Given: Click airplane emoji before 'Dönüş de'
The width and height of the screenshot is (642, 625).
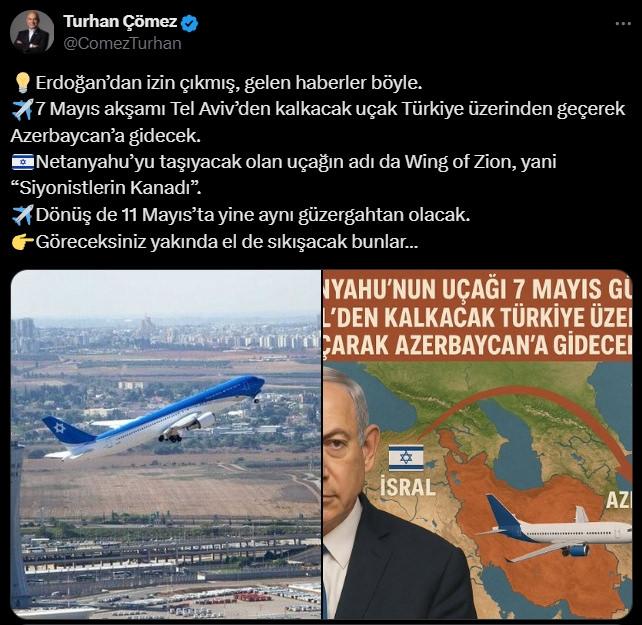Looking at the screenshot, I should (22, 215).
